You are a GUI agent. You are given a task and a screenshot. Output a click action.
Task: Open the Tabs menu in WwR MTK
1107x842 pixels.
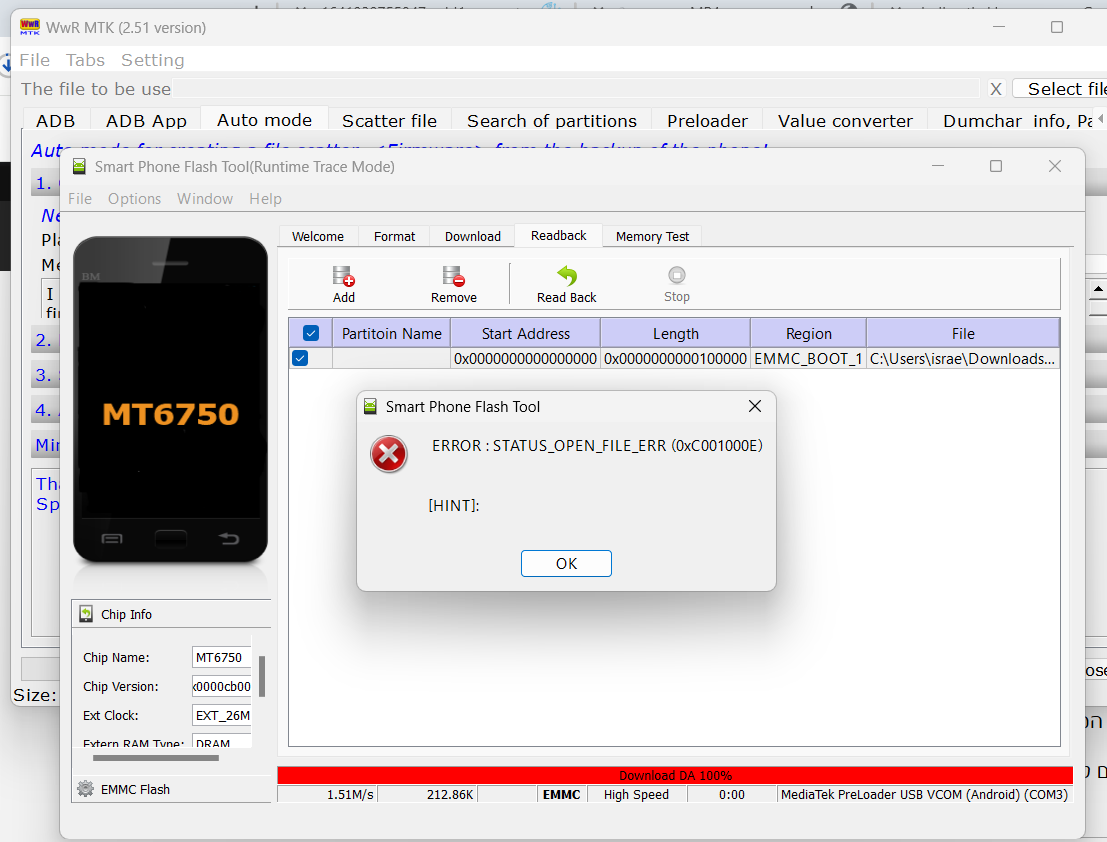(x=85, y=60)
